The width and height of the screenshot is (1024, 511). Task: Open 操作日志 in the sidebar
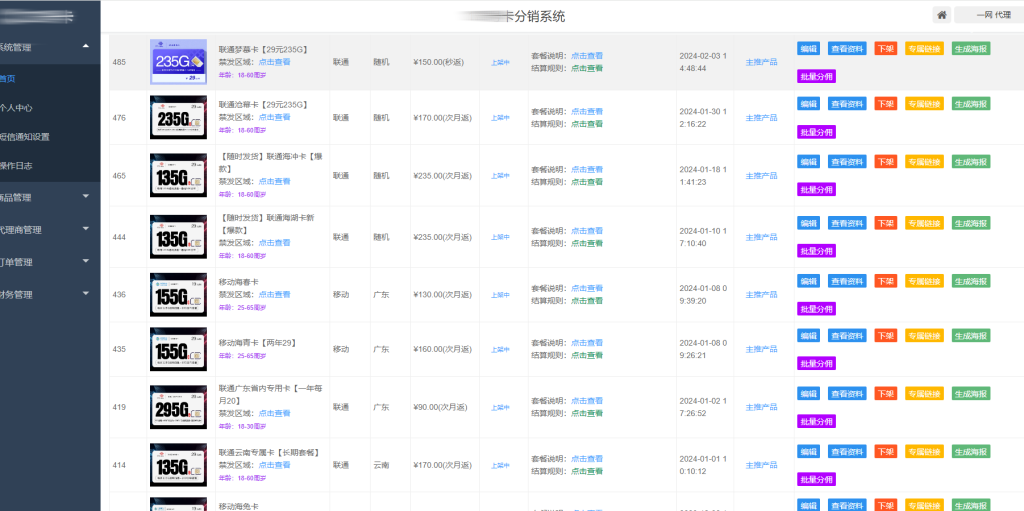coord(22,165)
